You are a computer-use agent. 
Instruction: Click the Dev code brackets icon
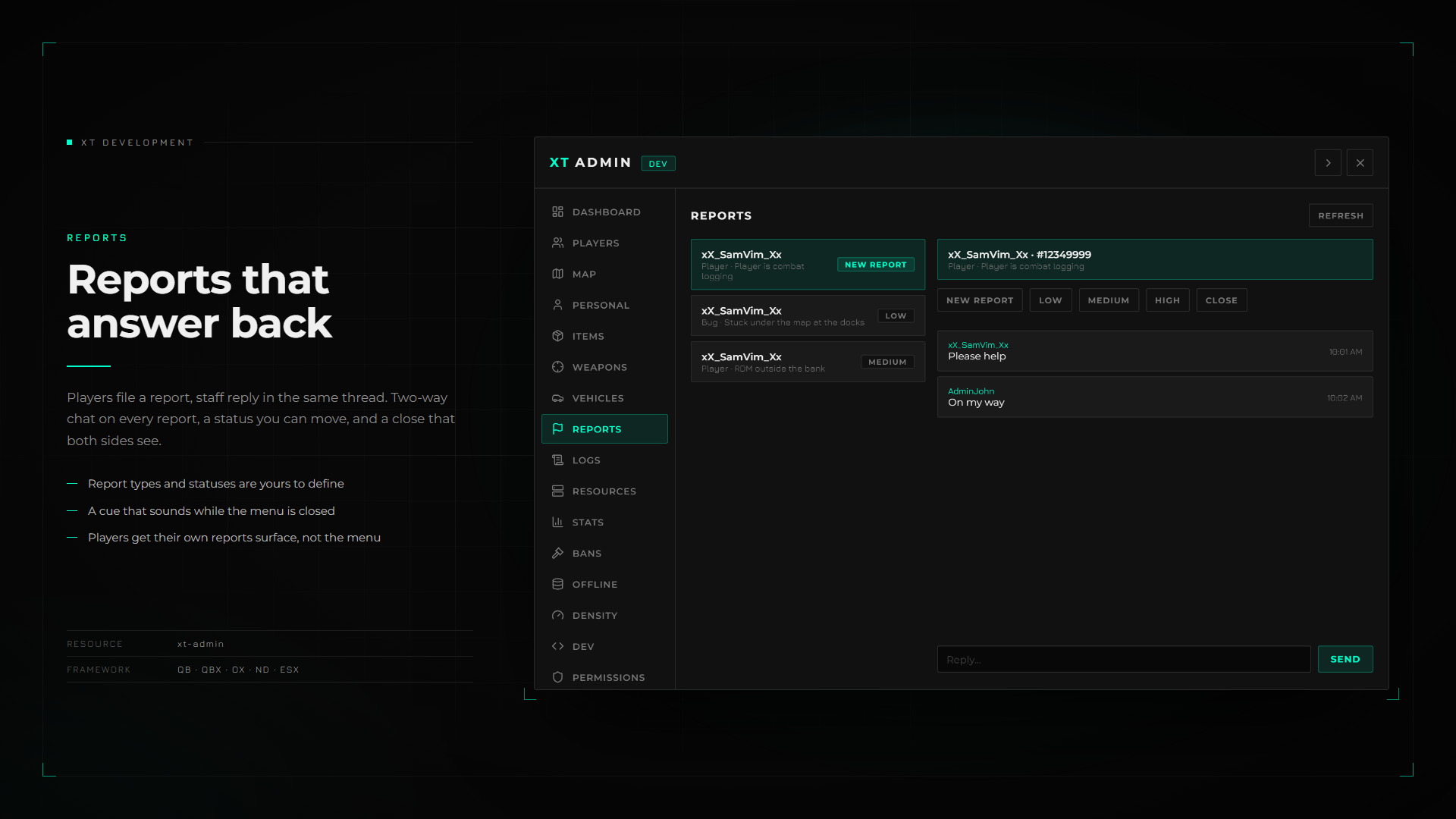557,647
